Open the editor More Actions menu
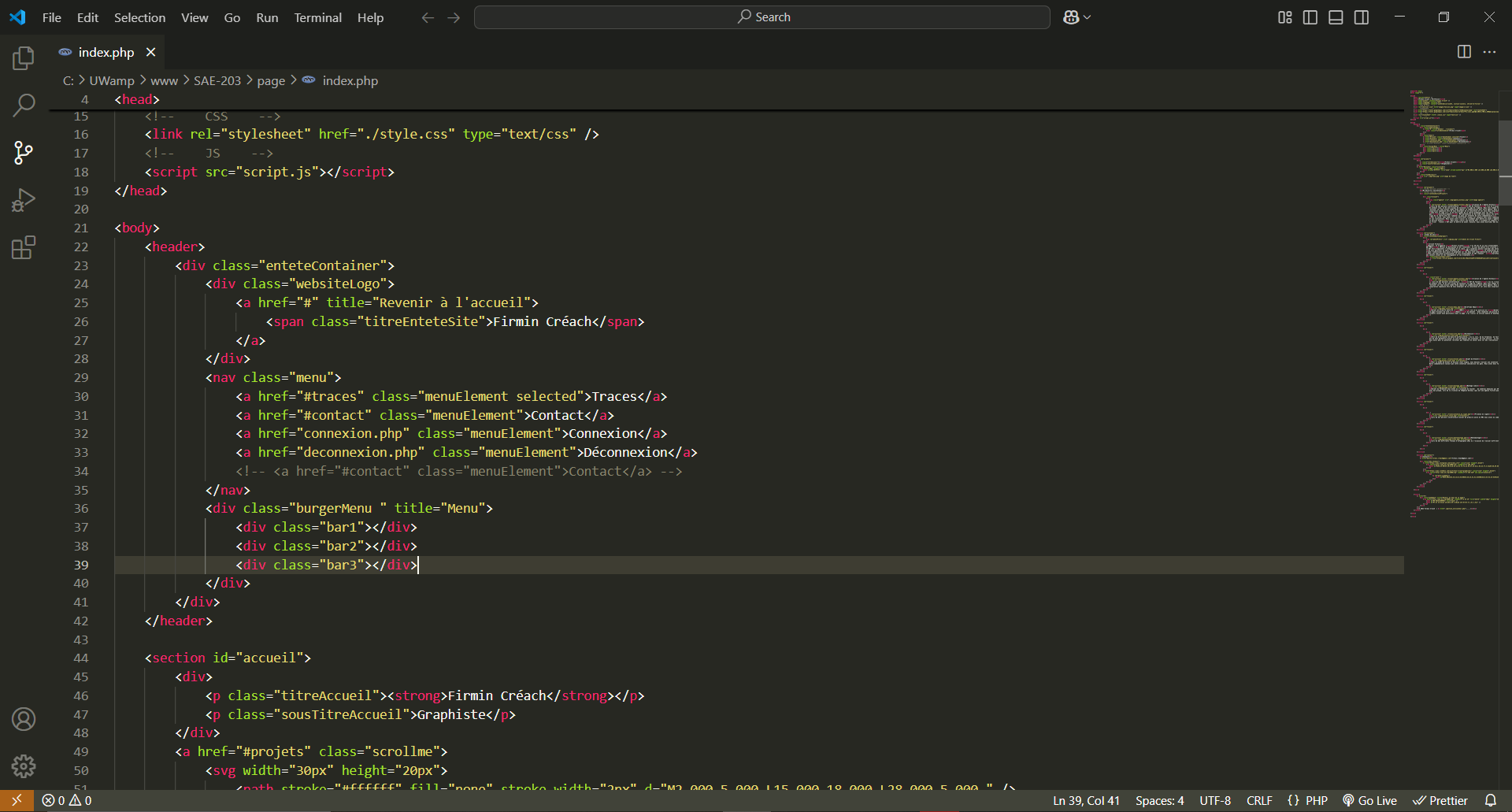Image resolution: width=1512 pixels, height=812 pixels. (1489, 52)
